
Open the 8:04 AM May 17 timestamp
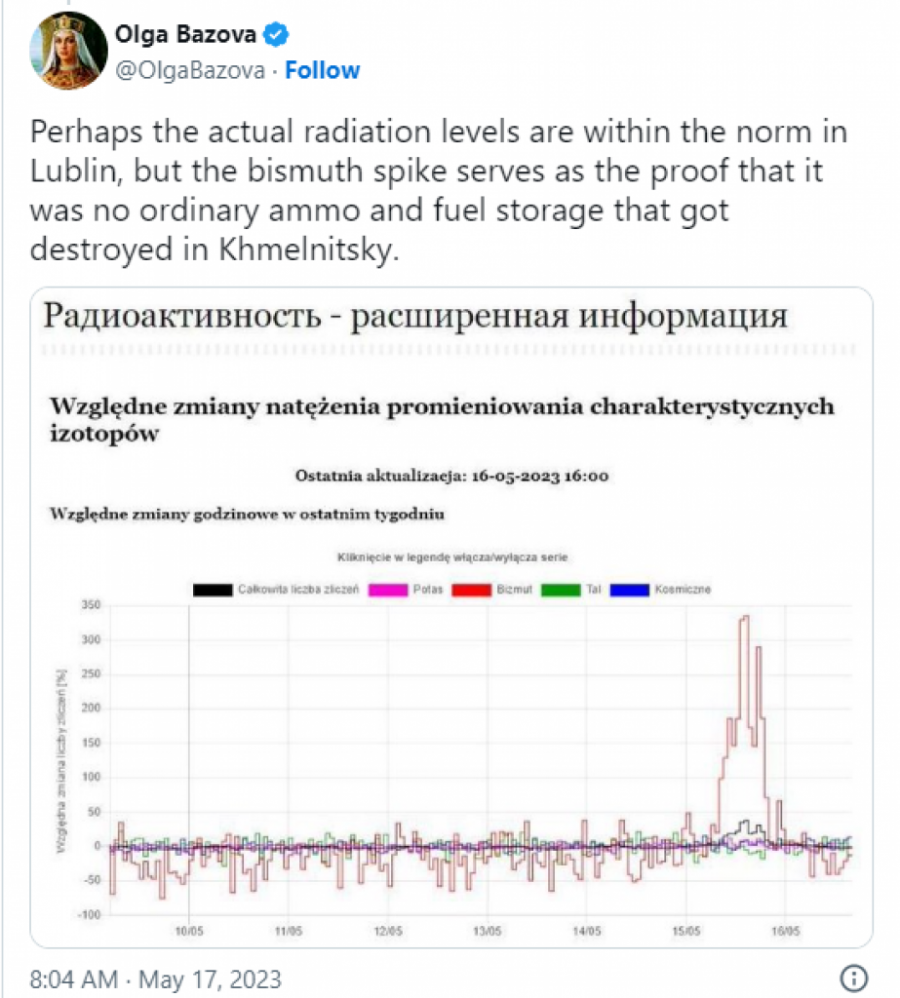pyautogui.click(x=142, y=977)
